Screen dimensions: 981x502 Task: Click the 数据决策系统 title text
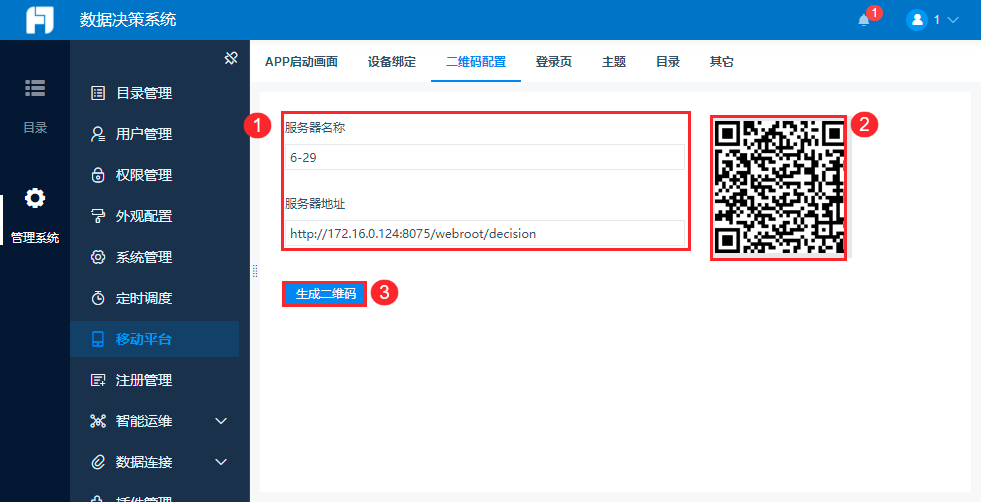[128, 19]
